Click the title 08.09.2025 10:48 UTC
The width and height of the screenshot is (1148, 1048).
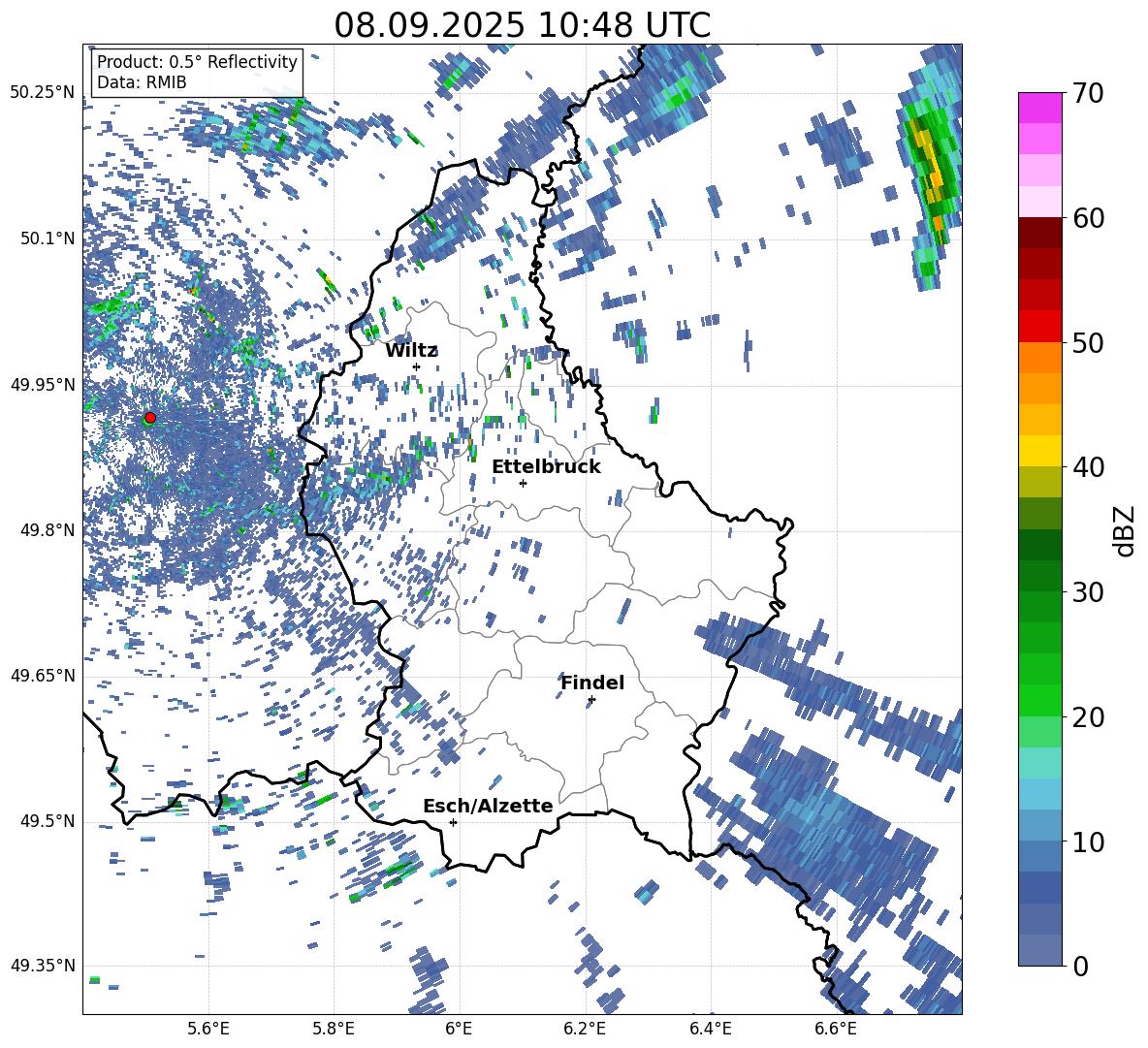click(523, 25)
